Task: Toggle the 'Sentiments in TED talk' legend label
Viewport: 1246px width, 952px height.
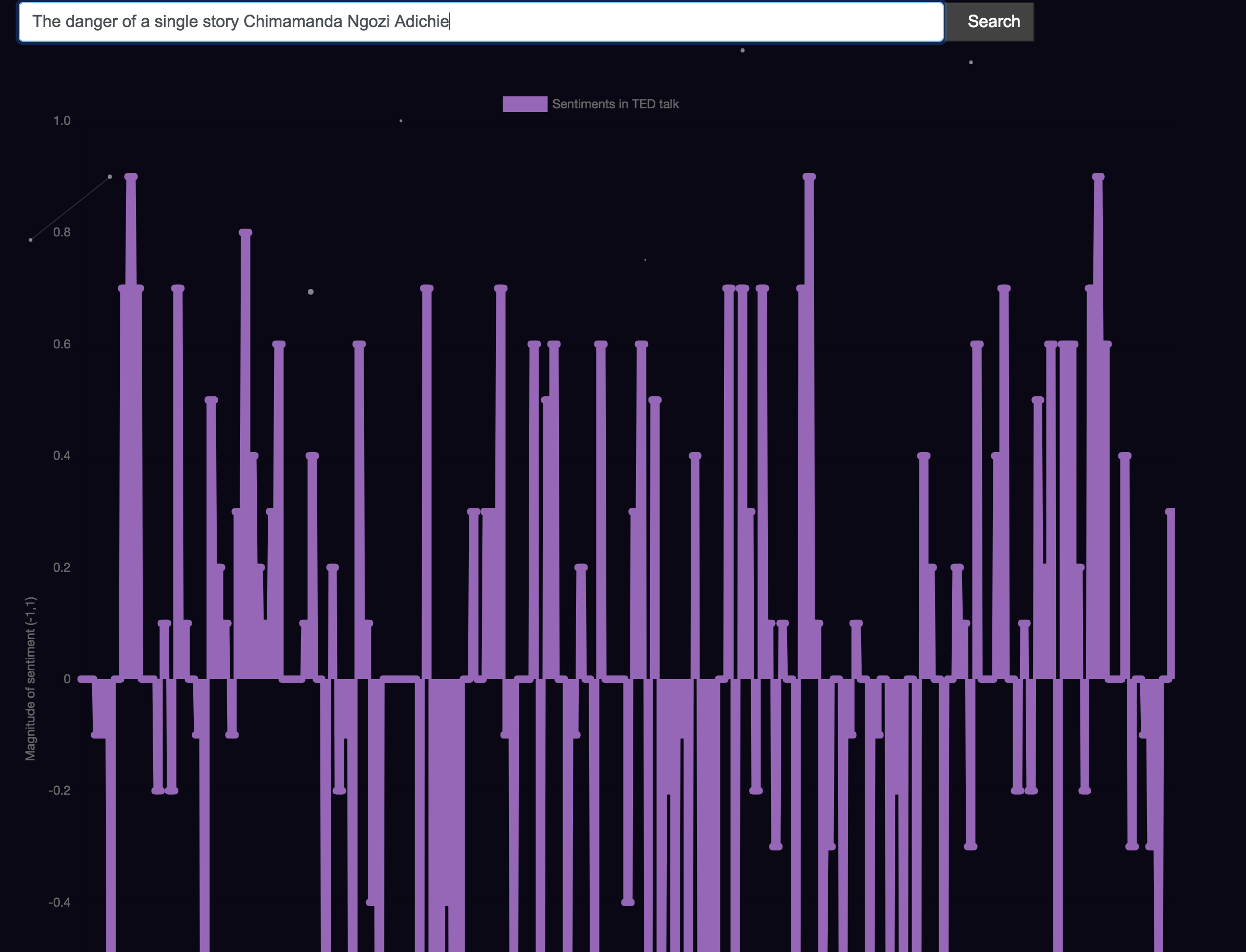Action: tap(615, 104)
